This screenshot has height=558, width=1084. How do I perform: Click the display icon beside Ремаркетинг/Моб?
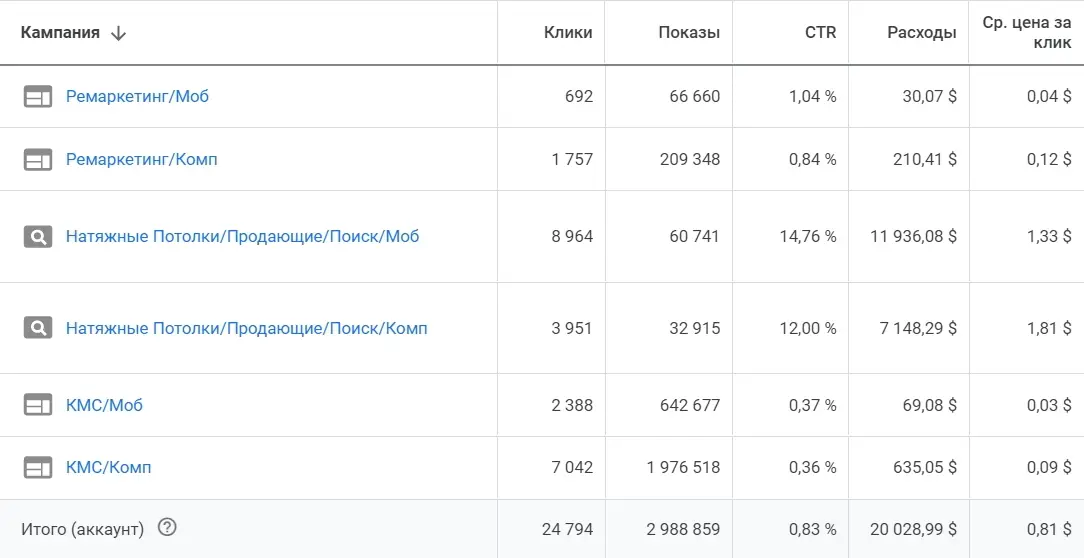38,97
